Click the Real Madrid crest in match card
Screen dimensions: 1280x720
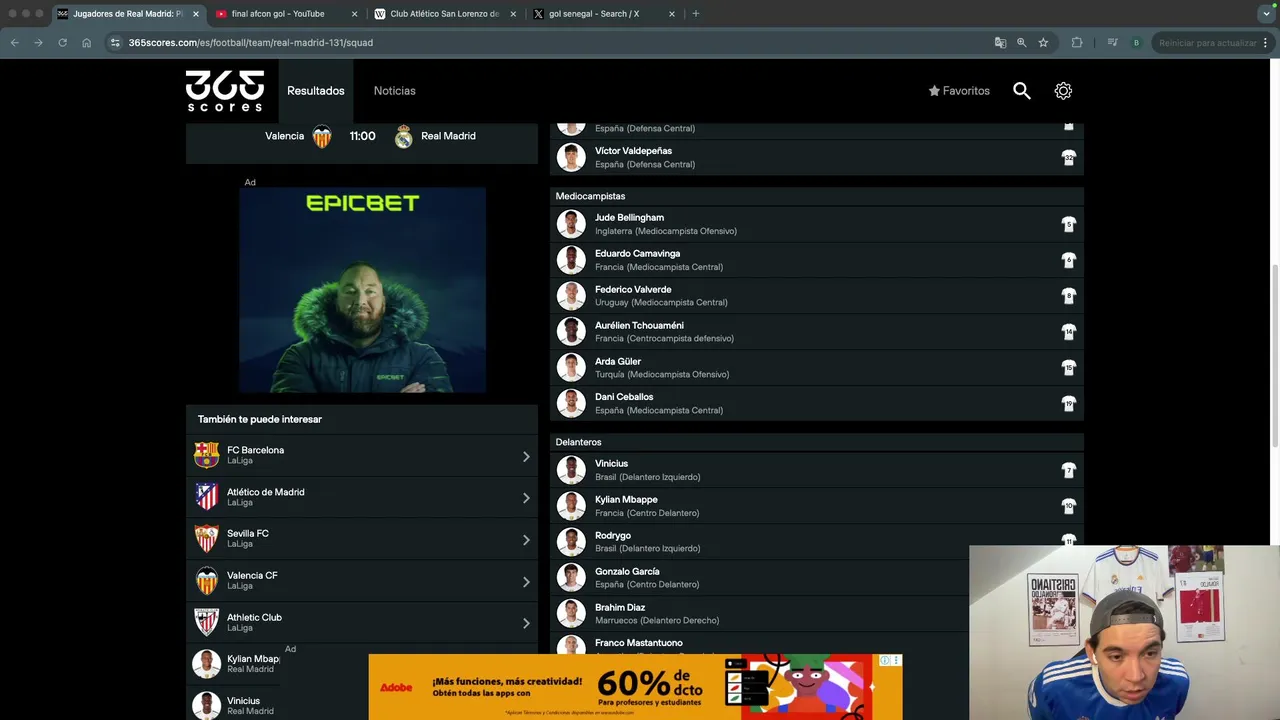[x=403, y=137]
